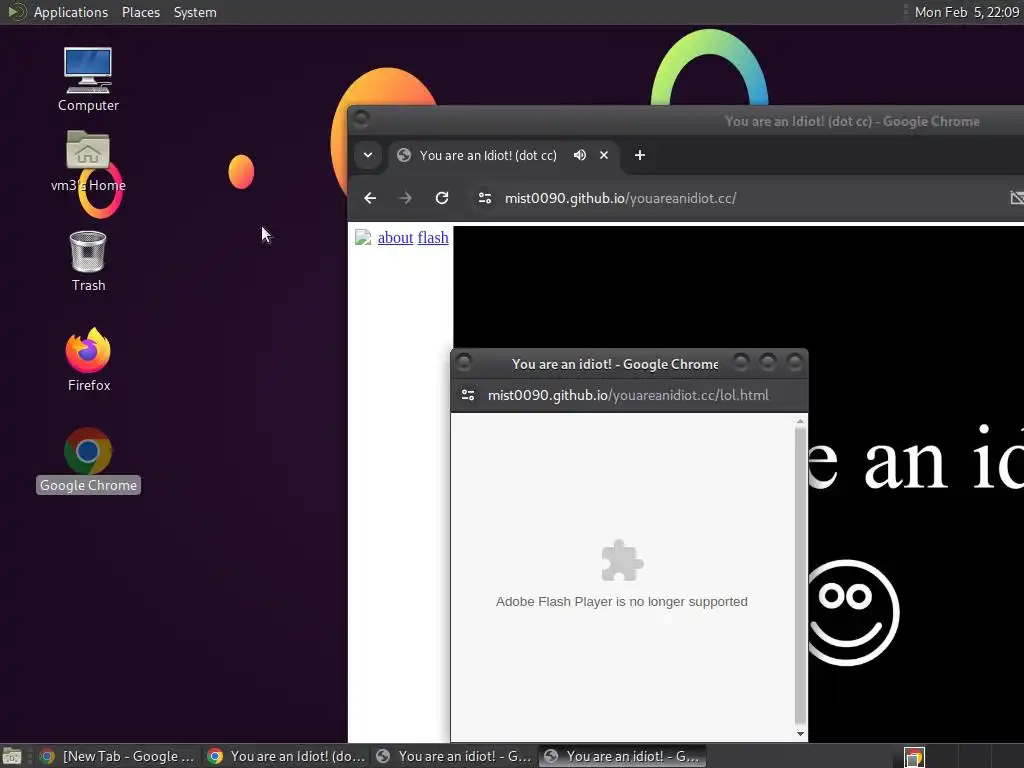1024x768 pixels.
Task: Click the tray icon in bottom panel
Action: pos(914,757)
